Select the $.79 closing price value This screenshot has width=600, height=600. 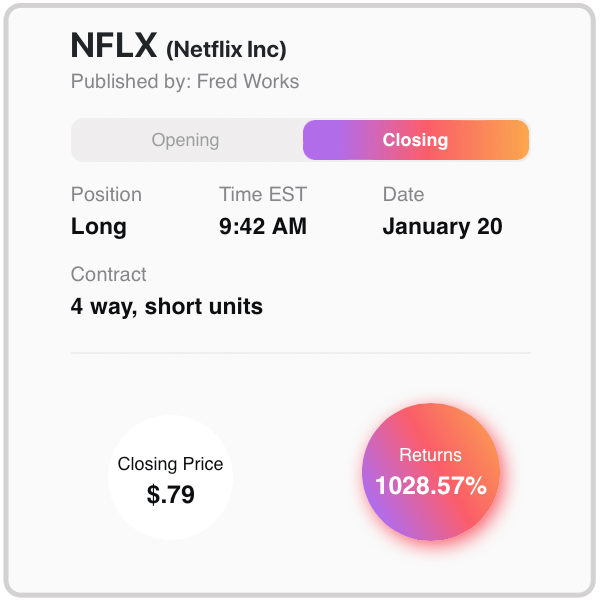coord(171,494)
